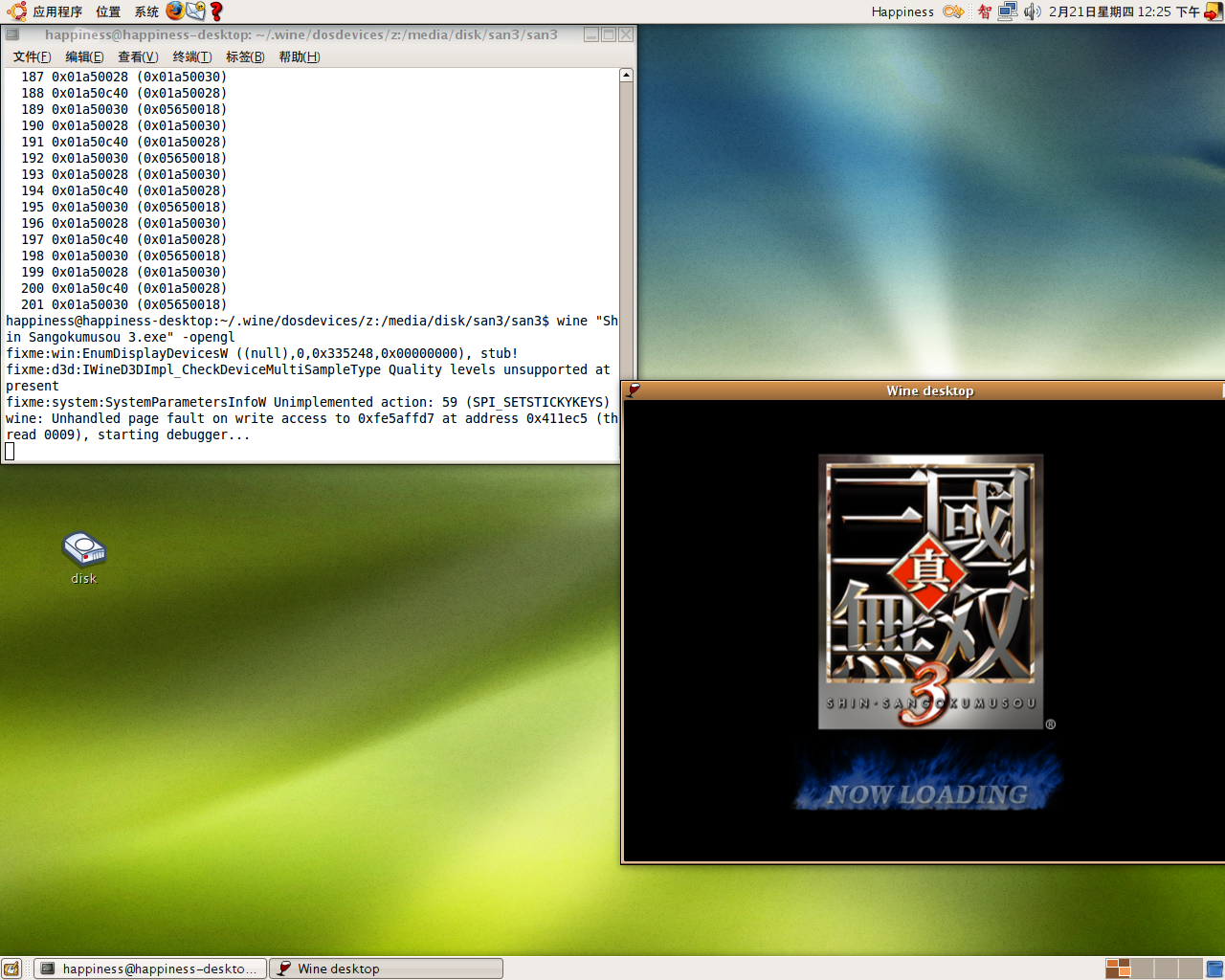The height and width of the screenshot is (980, 1225).
Task: Switch to happiness@happiness-desktop taskbar item
Action: point(151,969)
